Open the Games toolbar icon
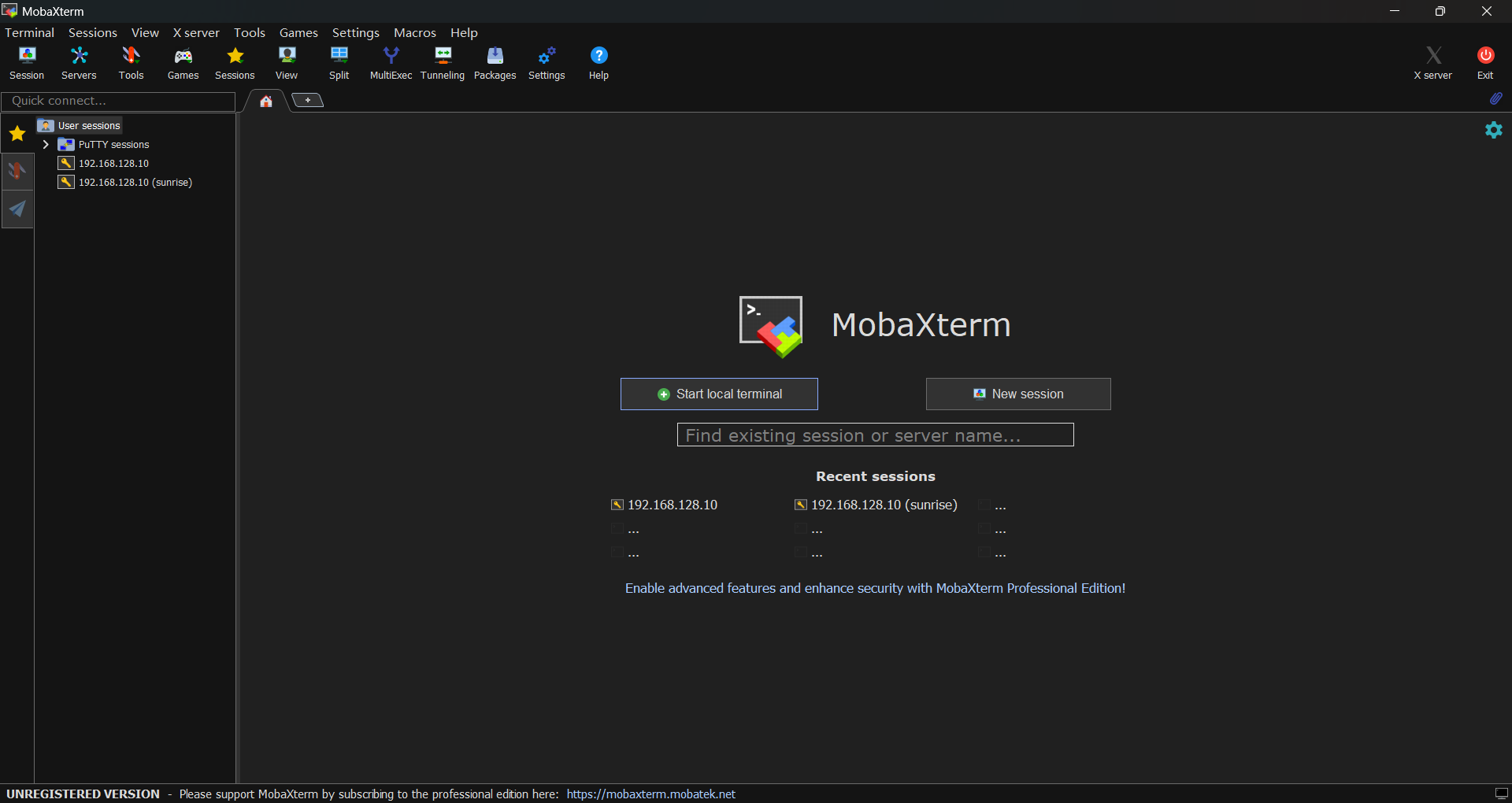 tap(183, 63)
